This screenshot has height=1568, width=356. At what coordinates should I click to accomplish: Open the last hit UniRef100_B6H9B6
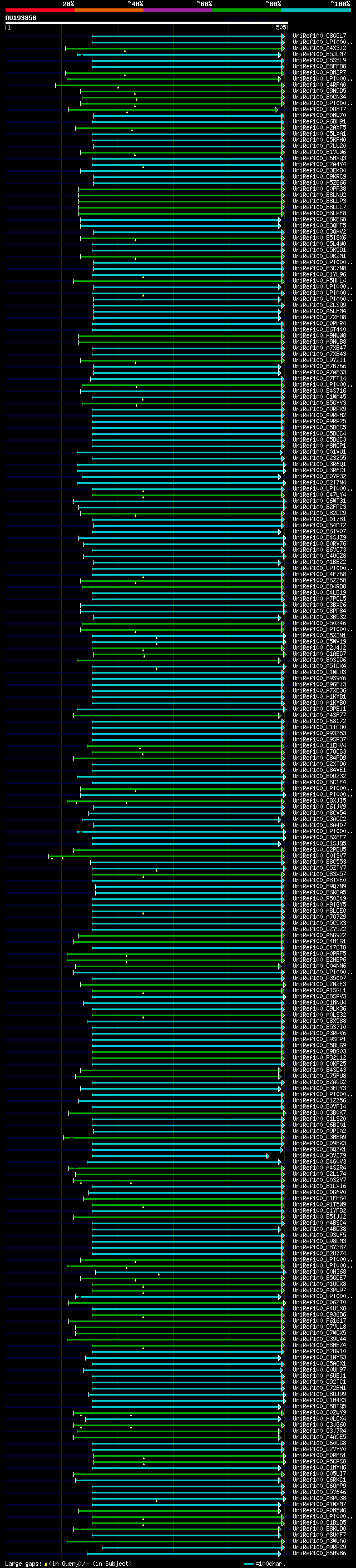[x=319, y=1554]
